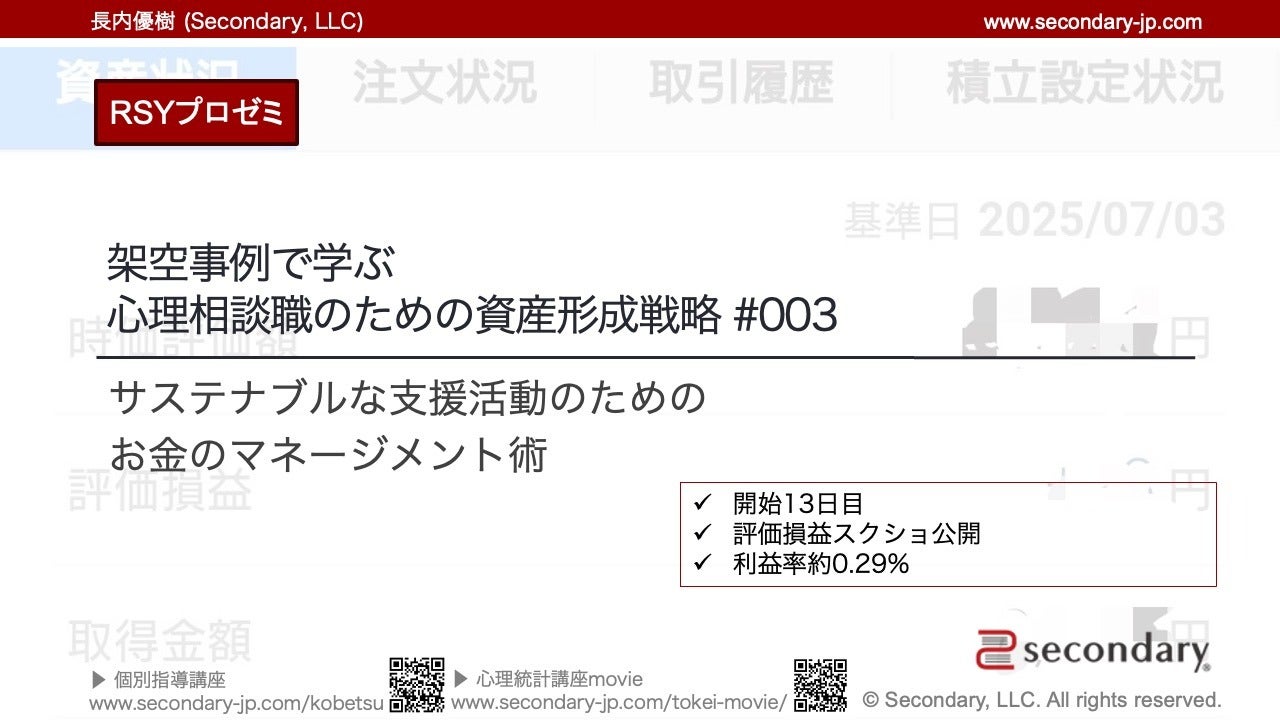
Task: Click the checkmark beside 利益率約0.29%
Action: pyautogui.click(x=702, y=564)
